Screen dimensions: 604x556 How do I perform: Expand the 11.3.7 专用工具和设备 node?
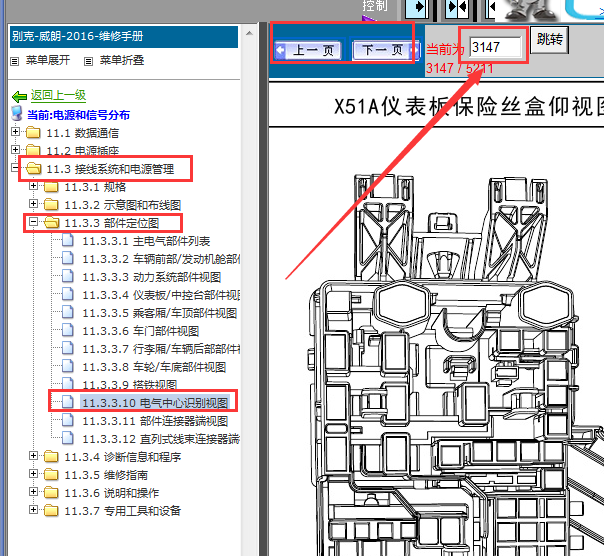tap(34, 509)
